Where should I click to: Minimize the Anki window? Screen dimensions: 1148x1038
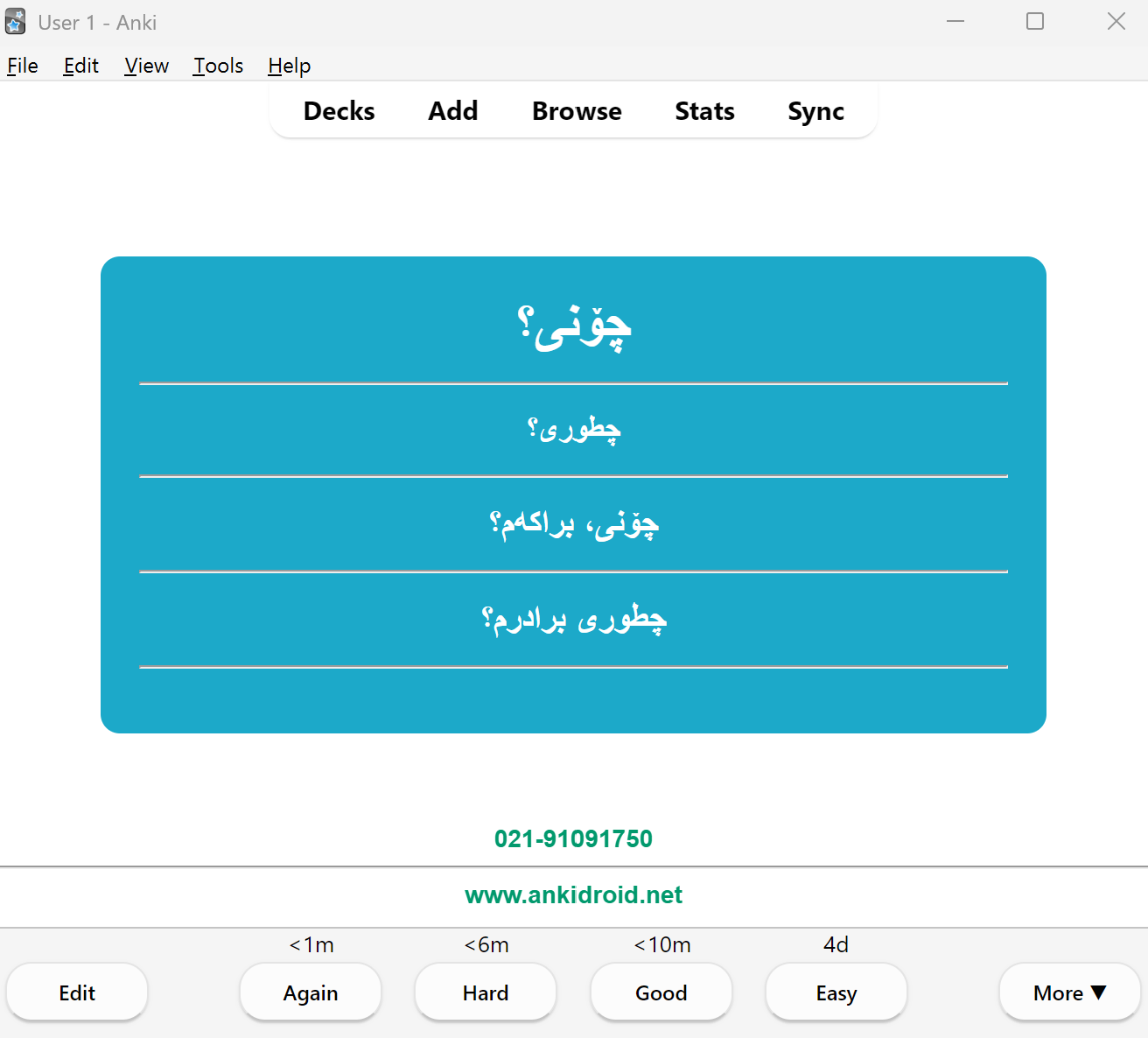955,21
